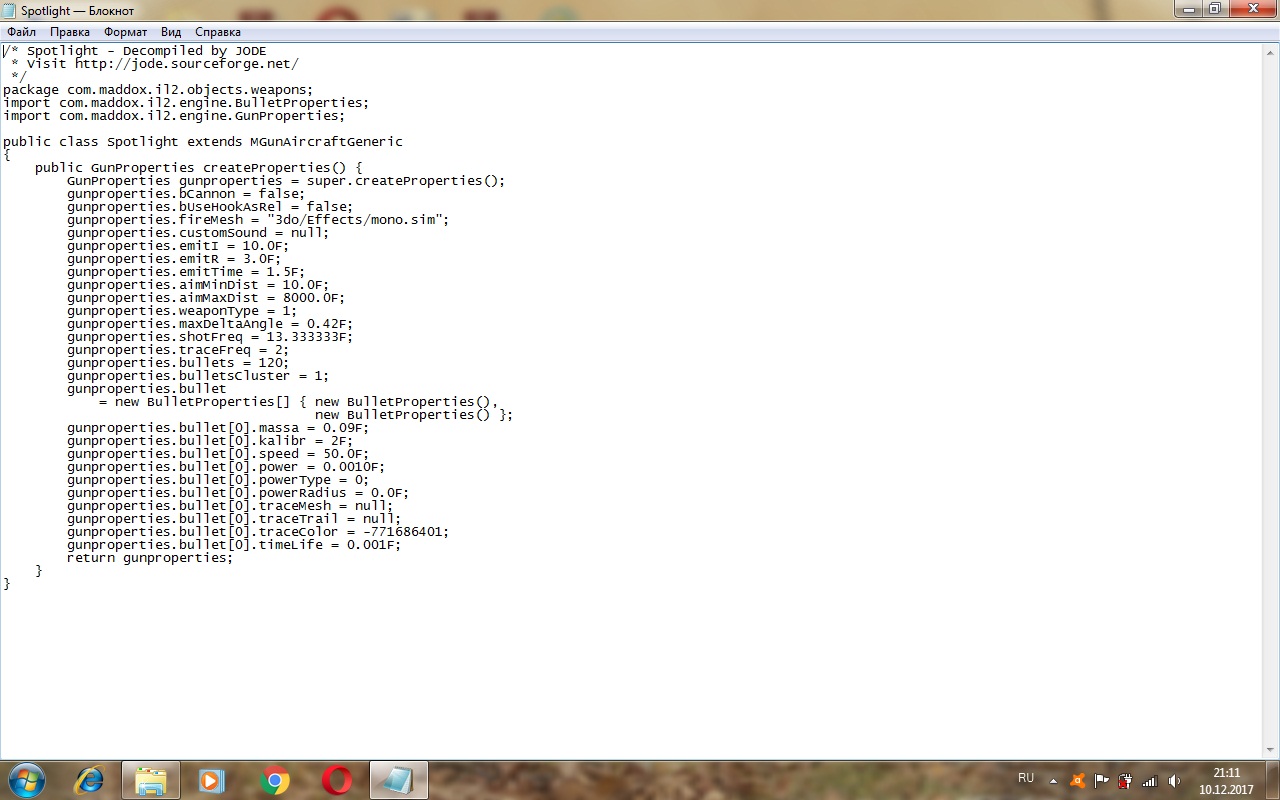Open the Формат menu
The width and height of the screenshot is (1280, 800).
click(x=126, y=32)
